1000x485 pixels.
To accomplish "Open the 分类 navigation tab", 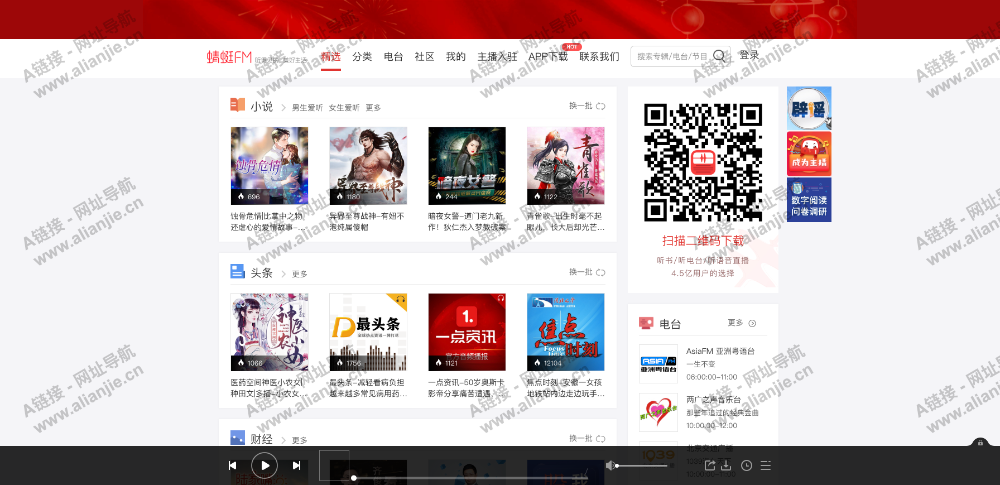I will pos(362,56).
